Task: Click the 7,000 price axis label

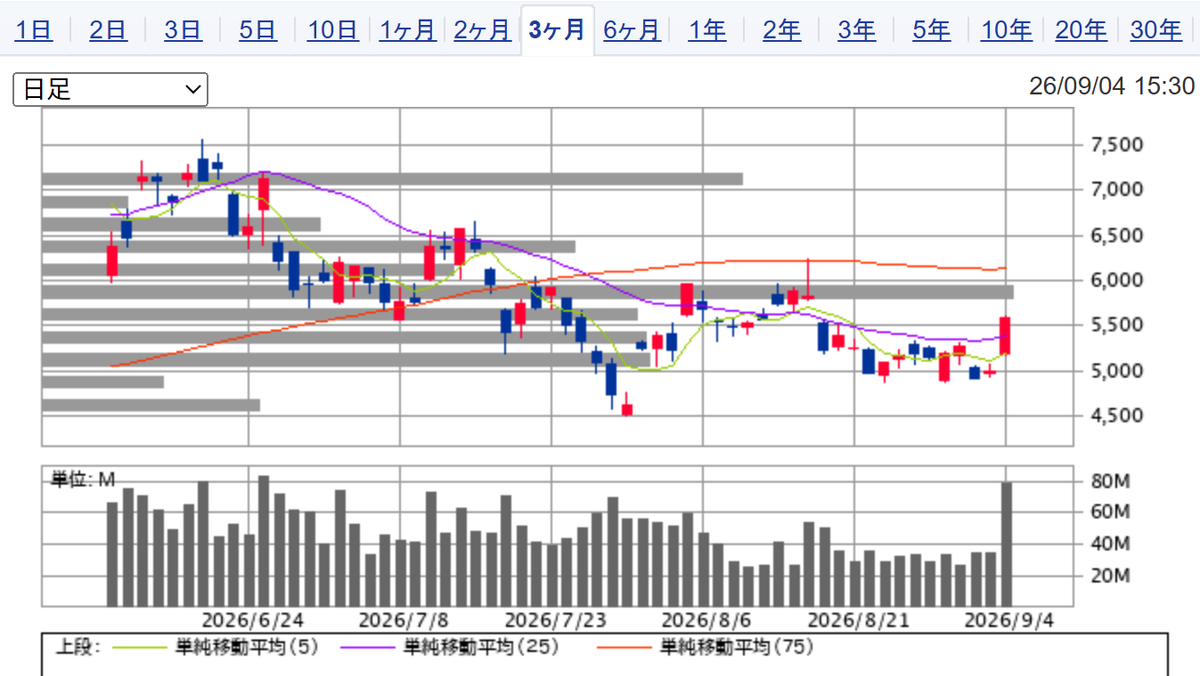Action: [1116, 190]
